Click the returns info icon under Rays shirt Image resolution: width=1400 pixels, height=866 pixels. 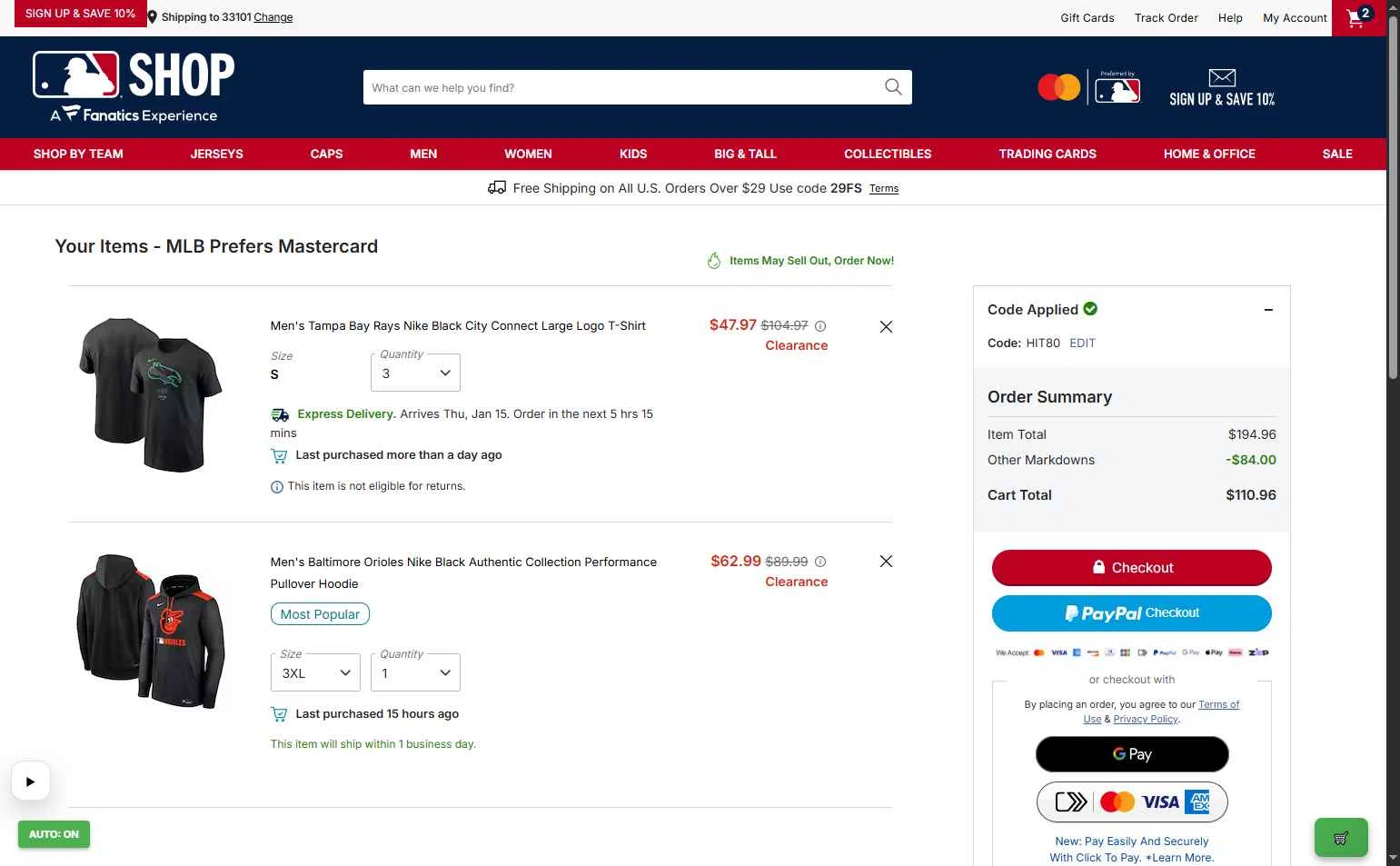(276, 487)
